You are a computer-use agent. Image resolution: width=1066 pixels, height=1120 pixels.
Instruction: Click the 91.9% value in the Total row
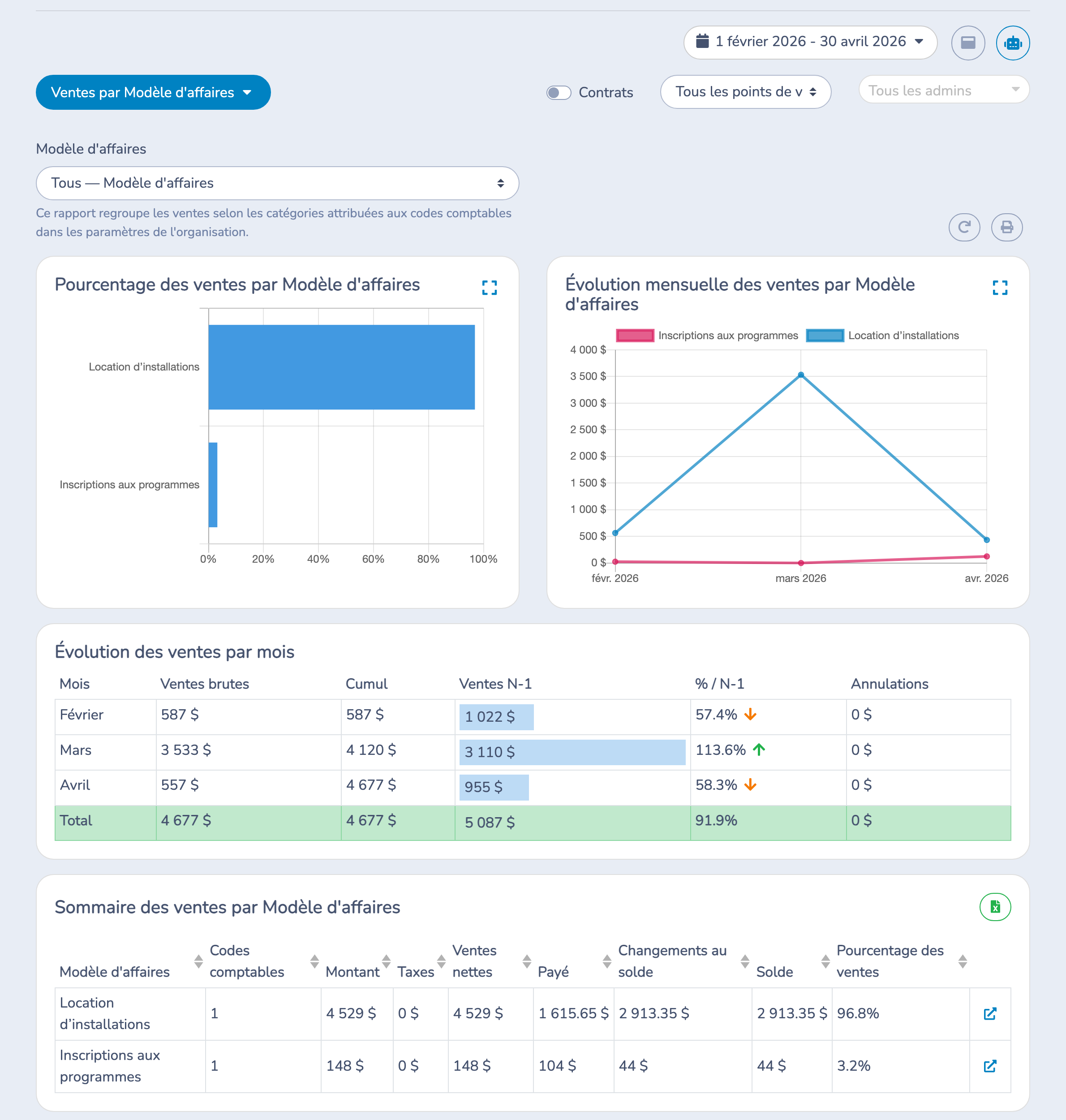[716, 821]
